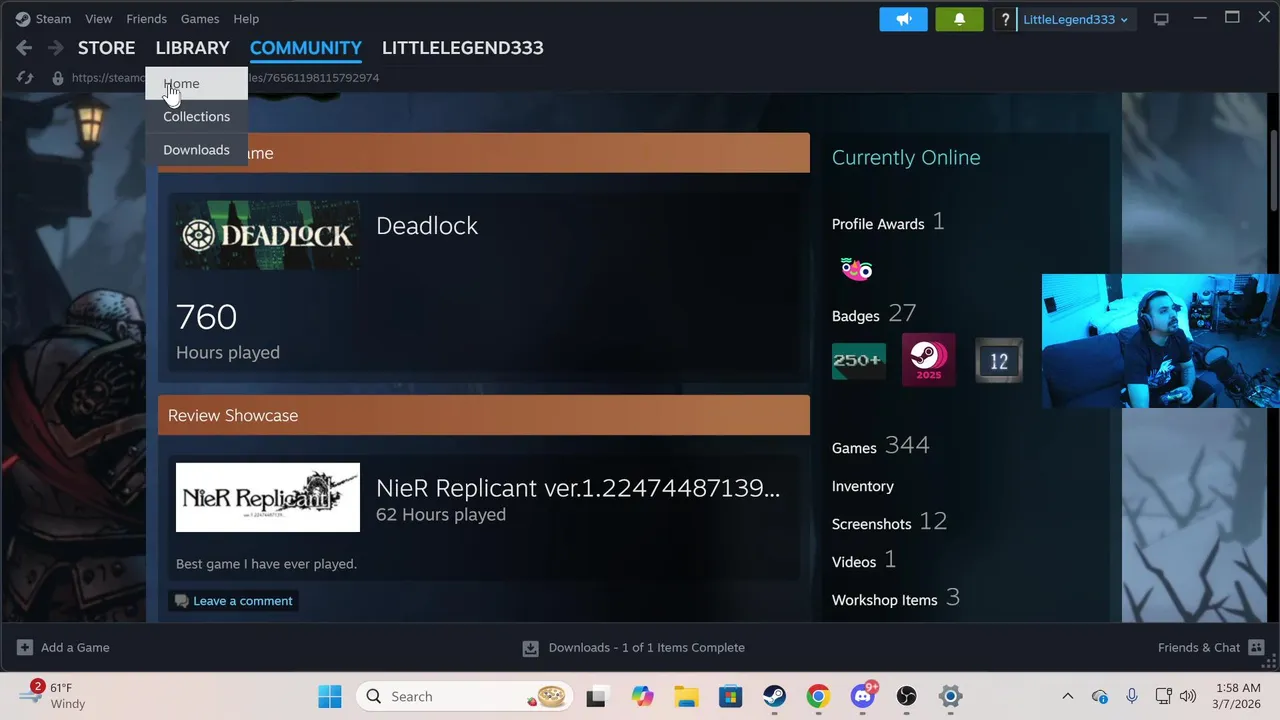The height and width of the screenshot is (720, 1280).
Task: Open Microsoft Store from the taskbar
Action: (x=730, y=696)
